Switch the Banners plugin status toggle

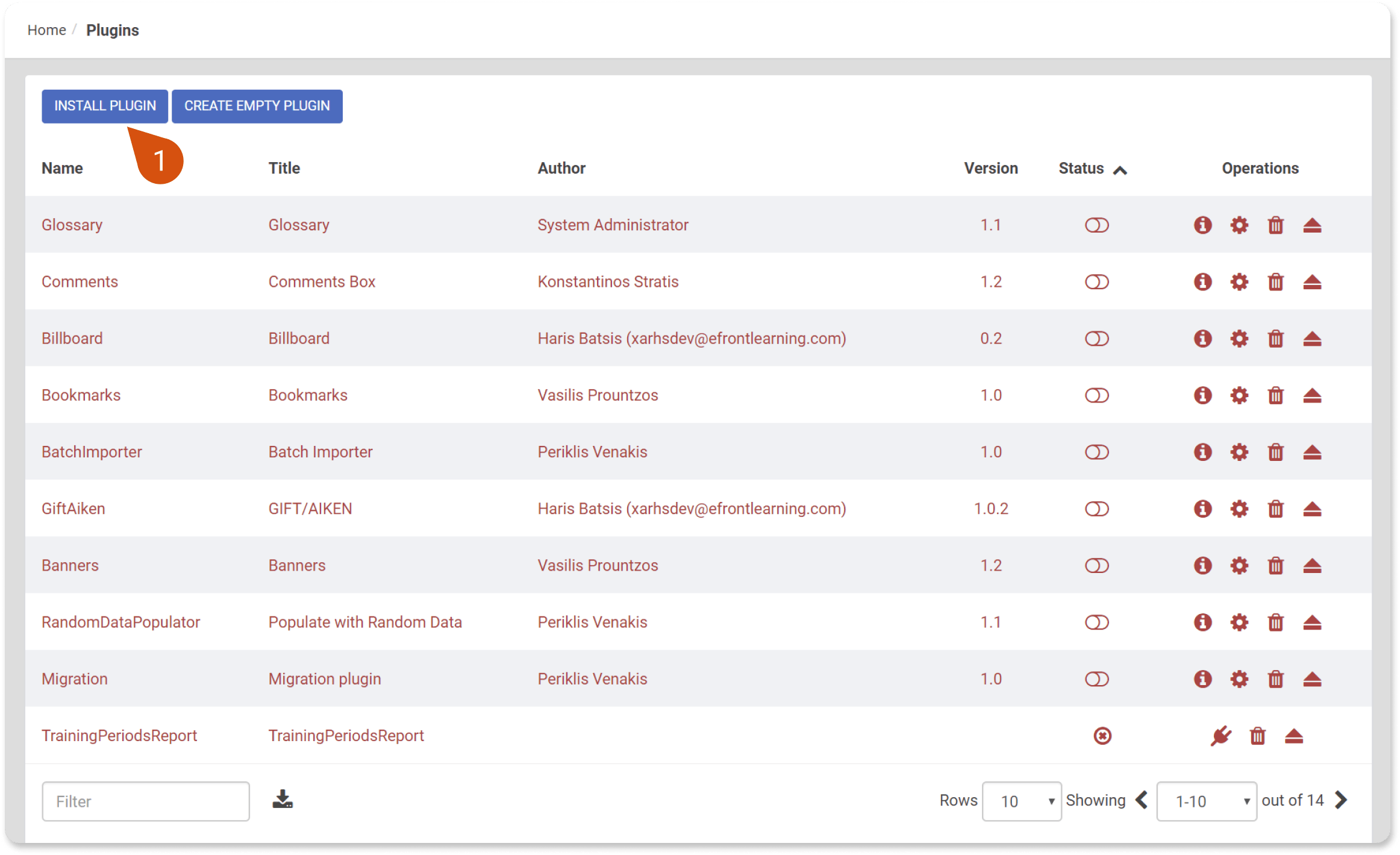[1096, 566]
